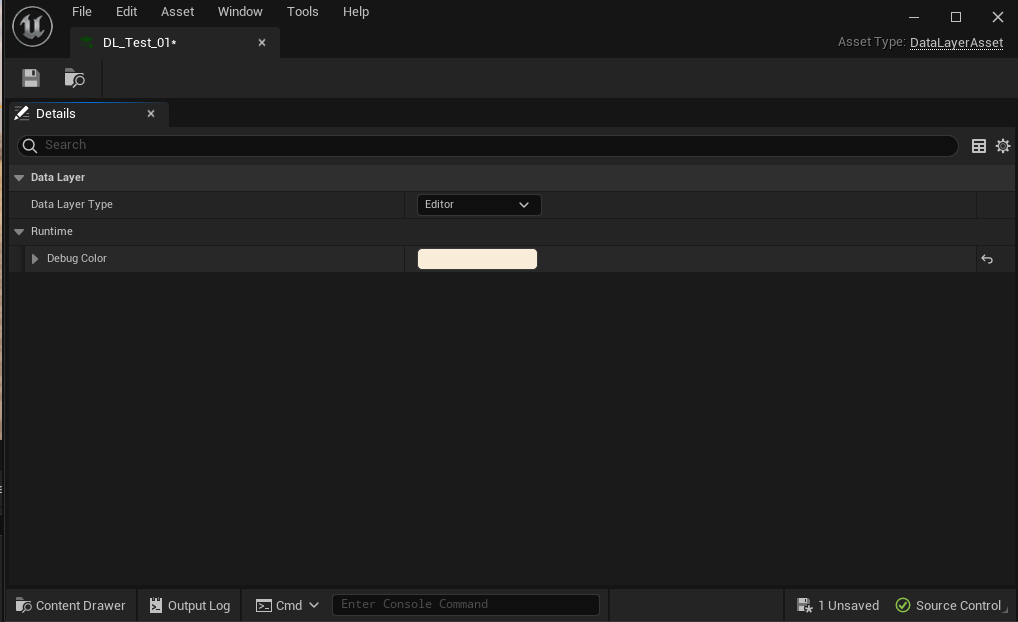Close the asset editor window
The height and width of the screenshot is (622, 1018).
click(998, 17)
